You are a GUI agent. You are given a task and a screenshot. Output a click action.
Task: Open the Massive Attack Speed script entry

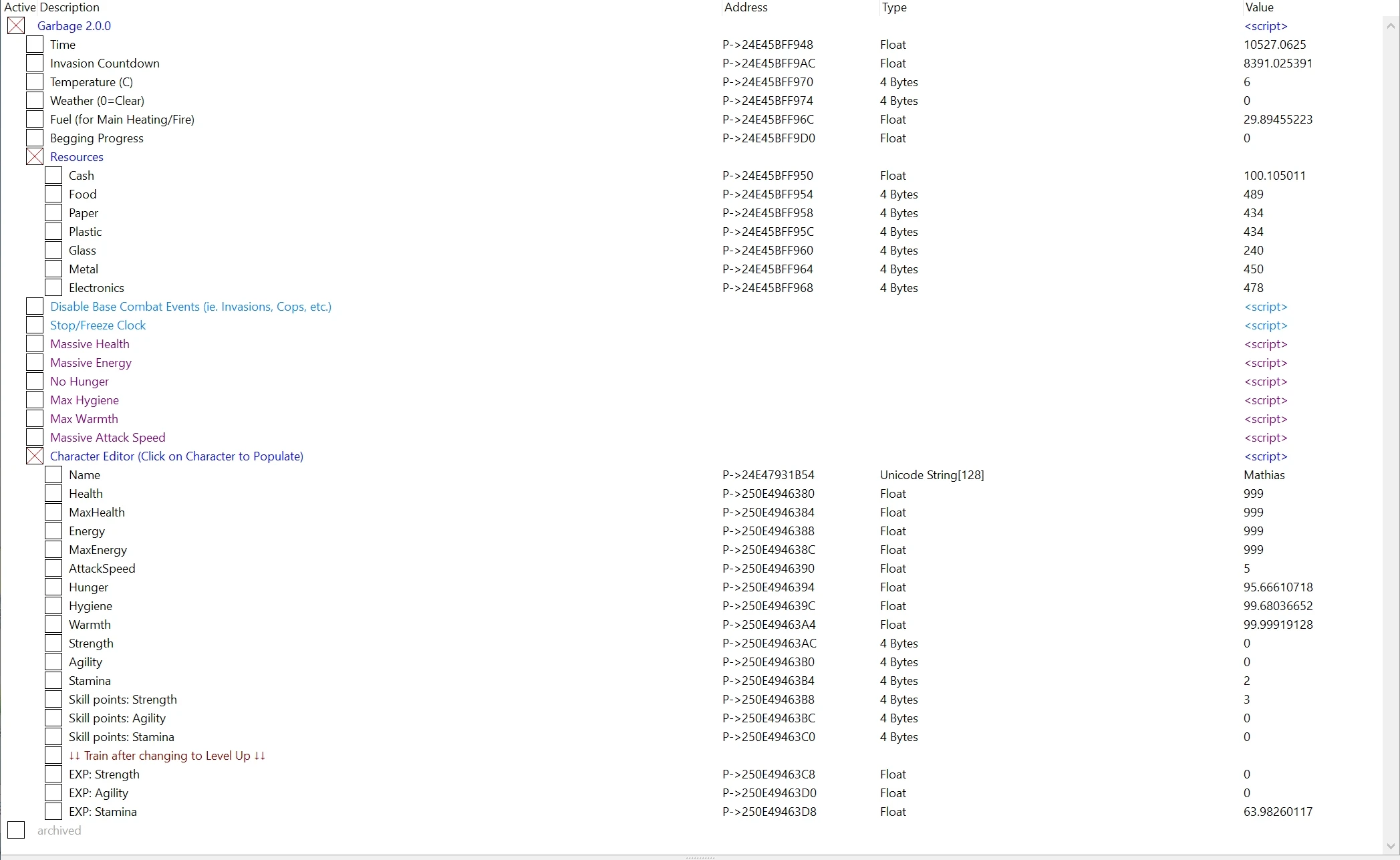click(x=108, y=438)
